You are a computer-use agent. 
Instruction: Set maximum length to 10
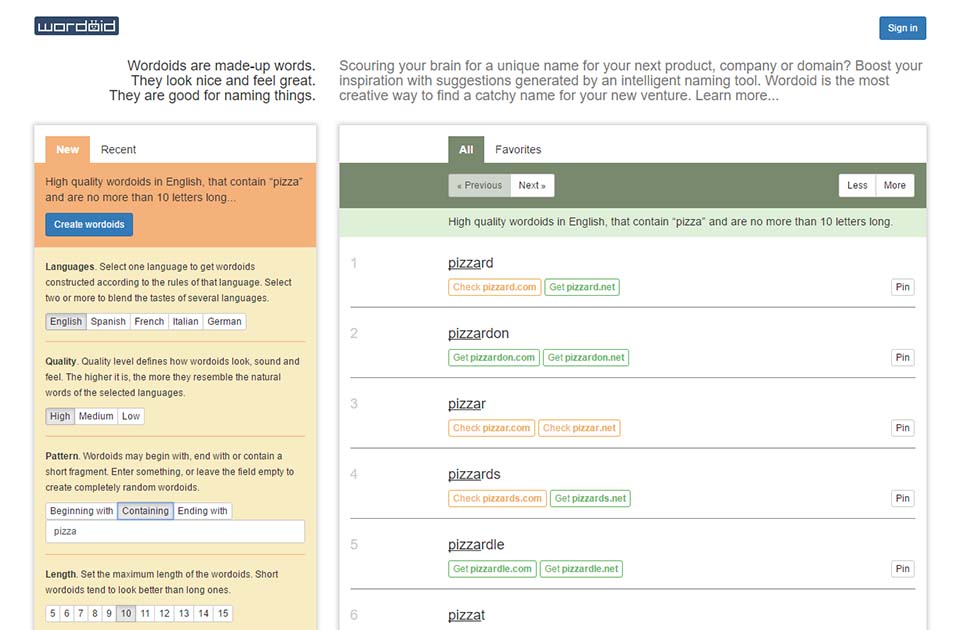tap(126, 613)
